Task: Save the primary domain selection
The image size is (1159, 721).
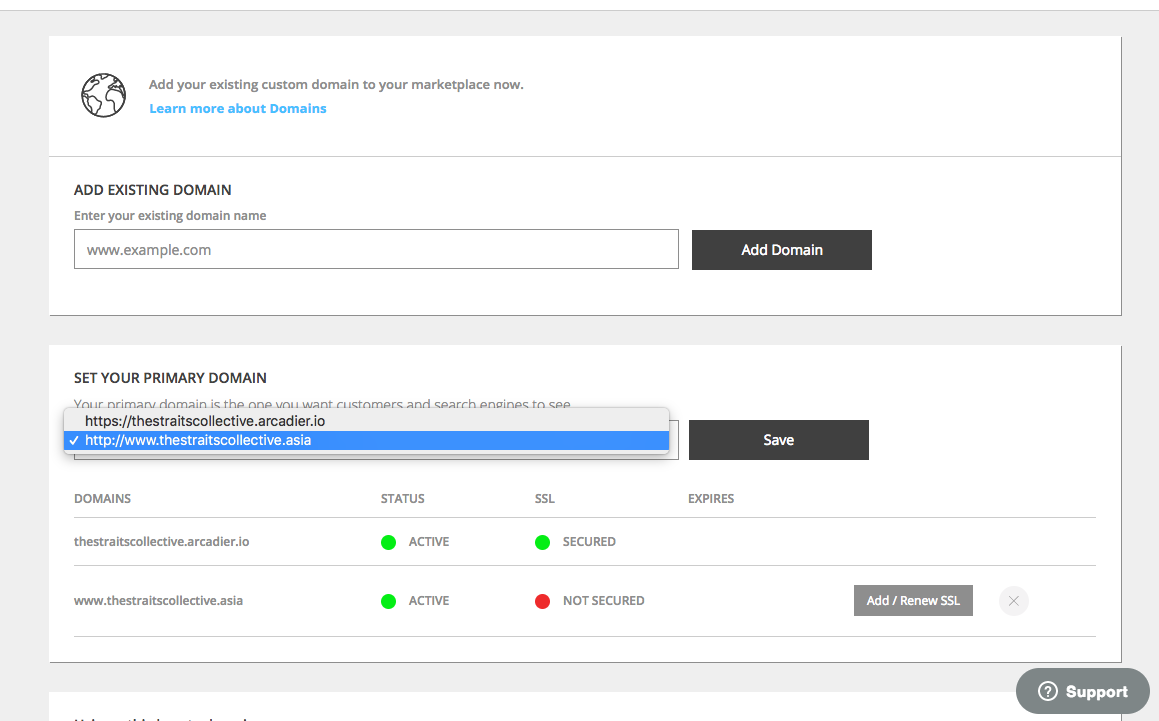Action: [778, 440]
